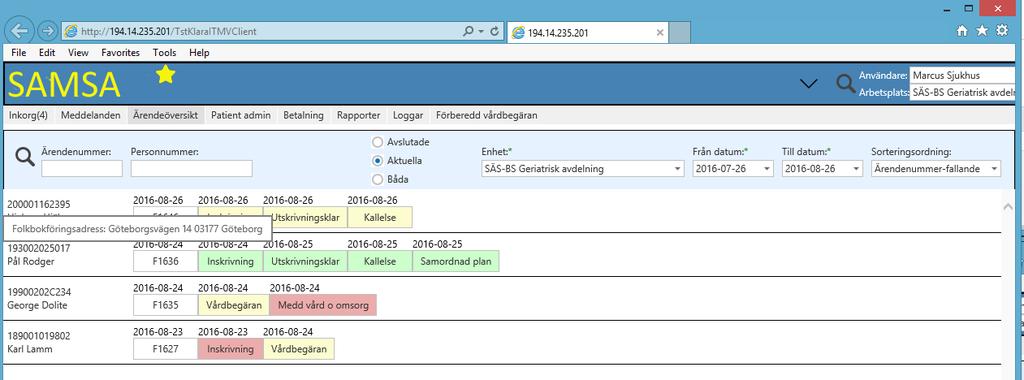
Task: Click Samordnad plan for Pål Rodger
Action: tap(456, 261)
